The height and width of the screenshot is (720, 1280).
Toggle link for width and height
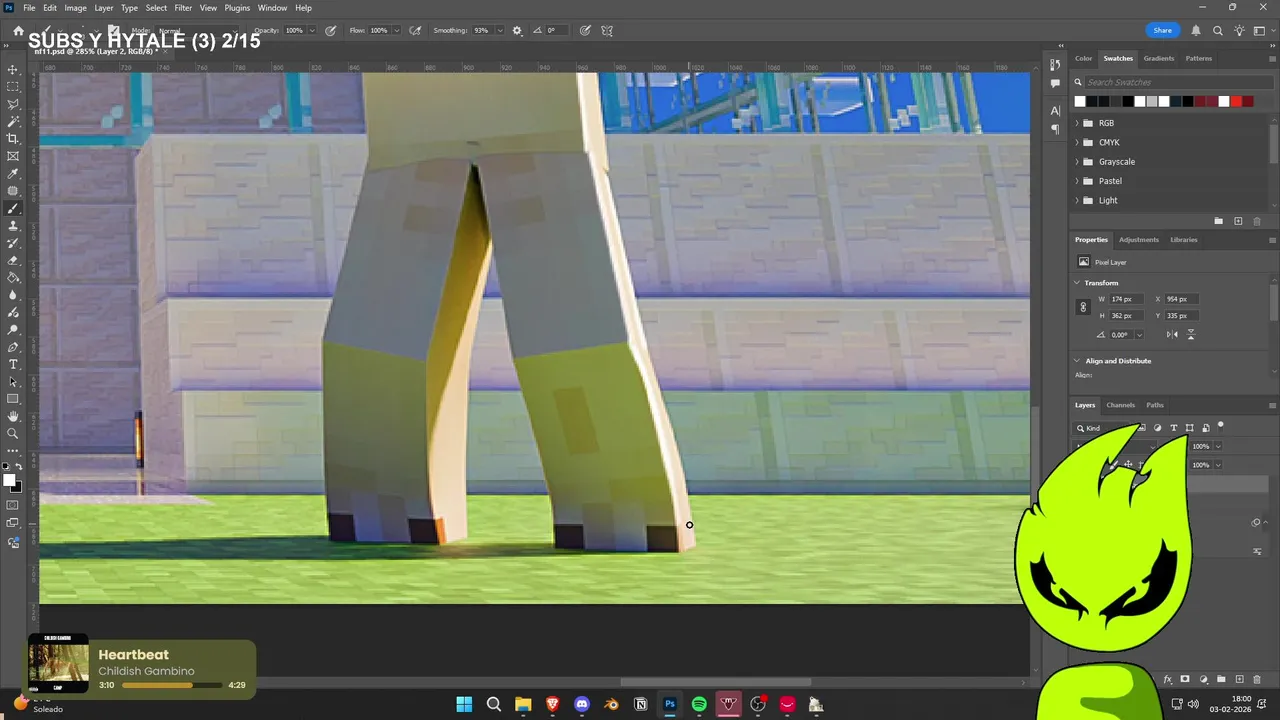(x=1083, y=307)
